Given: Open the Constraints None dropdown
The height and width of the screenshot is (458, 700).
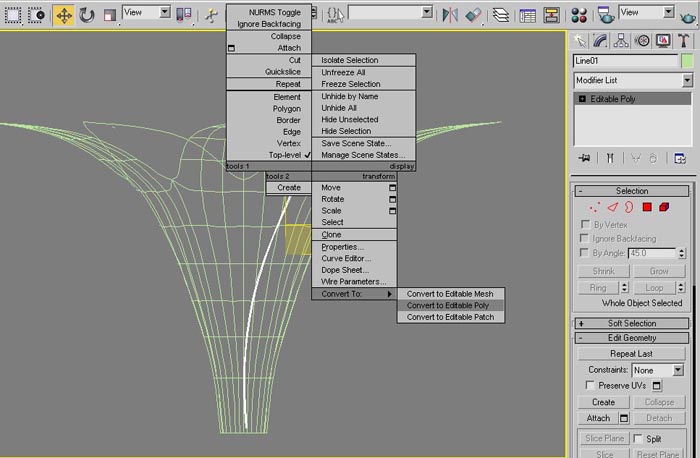Looking at the screenshot, I should [678, 370].
